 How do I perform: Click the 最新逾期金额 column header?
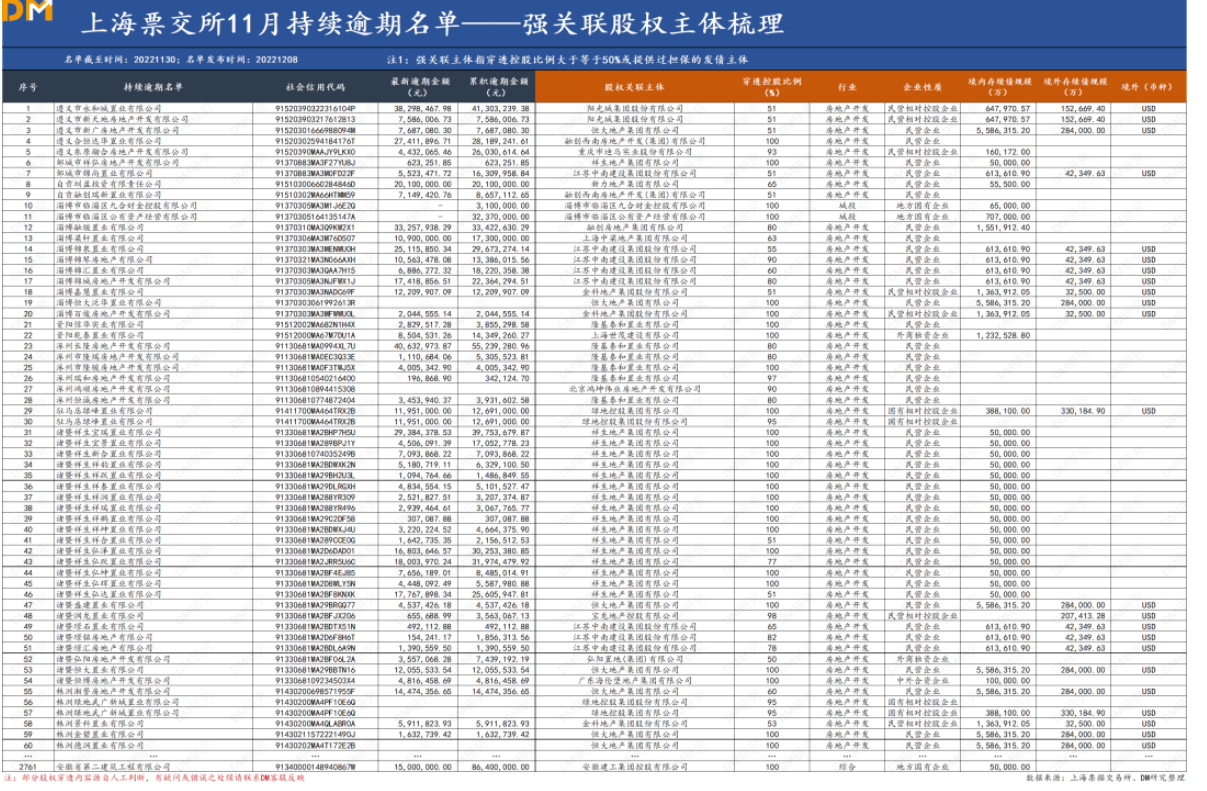419,87
